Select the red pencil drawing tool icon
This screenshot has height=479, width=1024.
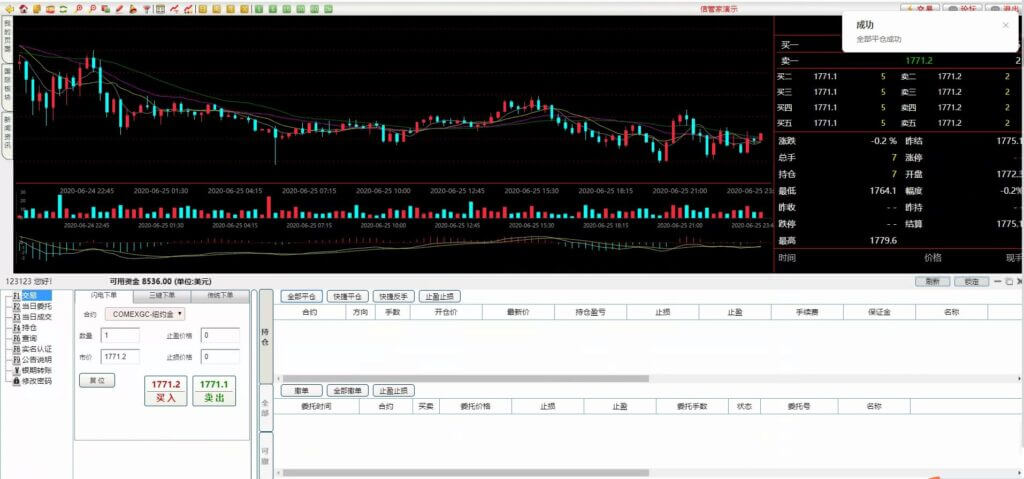click(120, 9)
